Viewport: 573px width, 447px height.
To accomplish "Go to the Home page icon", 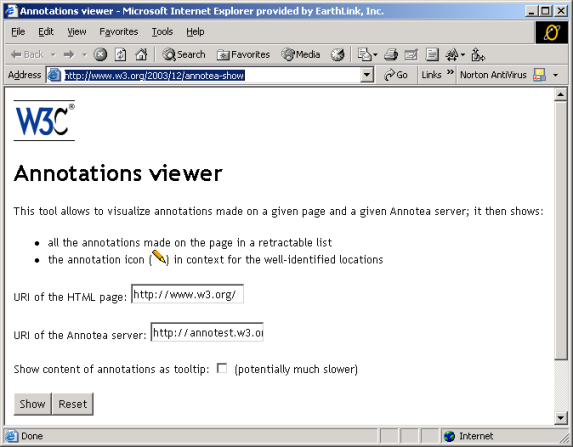I will (141, 55).
